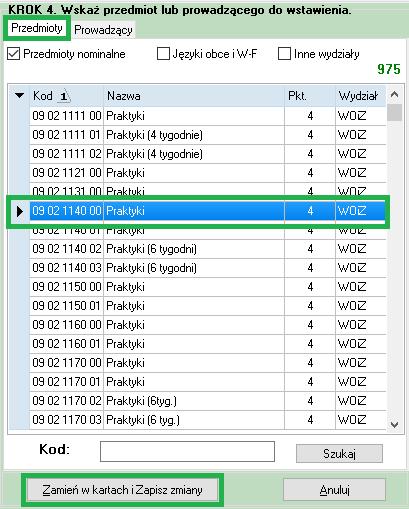Select the row with code 09 02 1170 00
The height and width of the screenshot is (509, 409).
tap(208, 363)
